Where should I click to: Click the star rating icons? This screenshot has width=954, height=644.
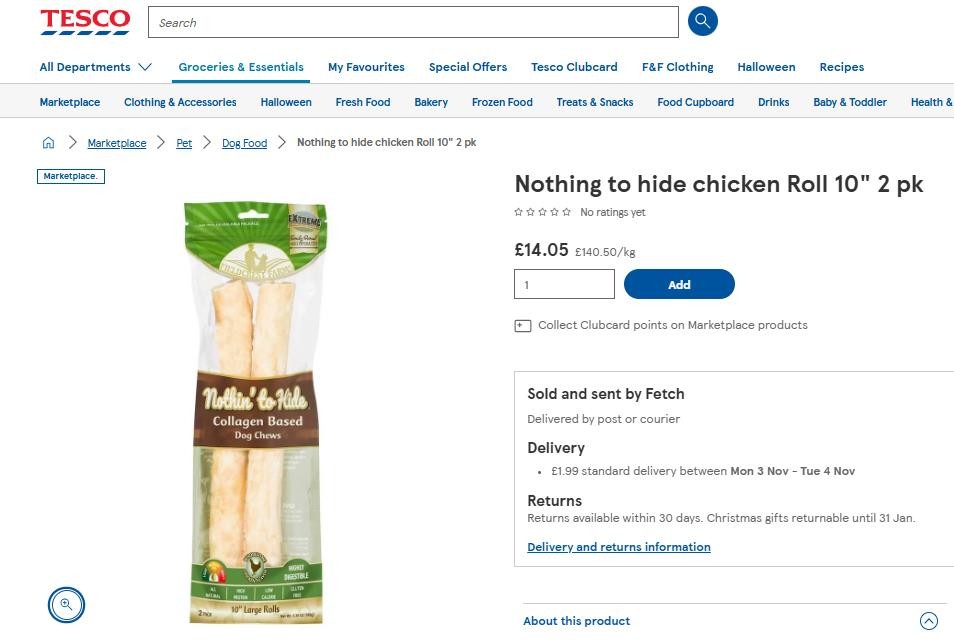542,212
